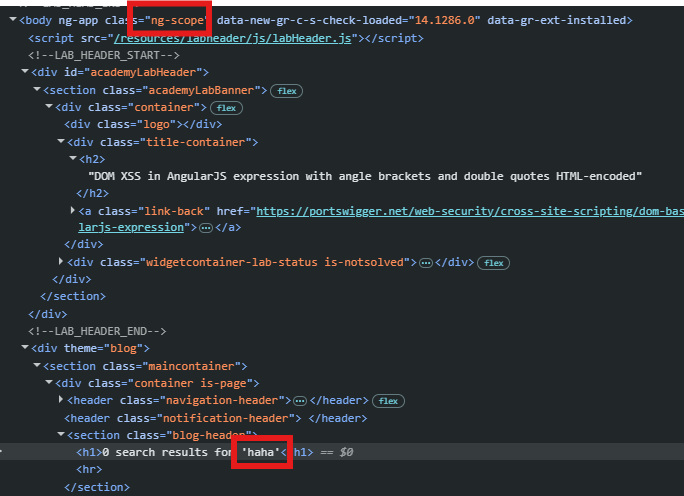Click flex badge on widgetcontainer-lab-status div

[x=493, y=263]
